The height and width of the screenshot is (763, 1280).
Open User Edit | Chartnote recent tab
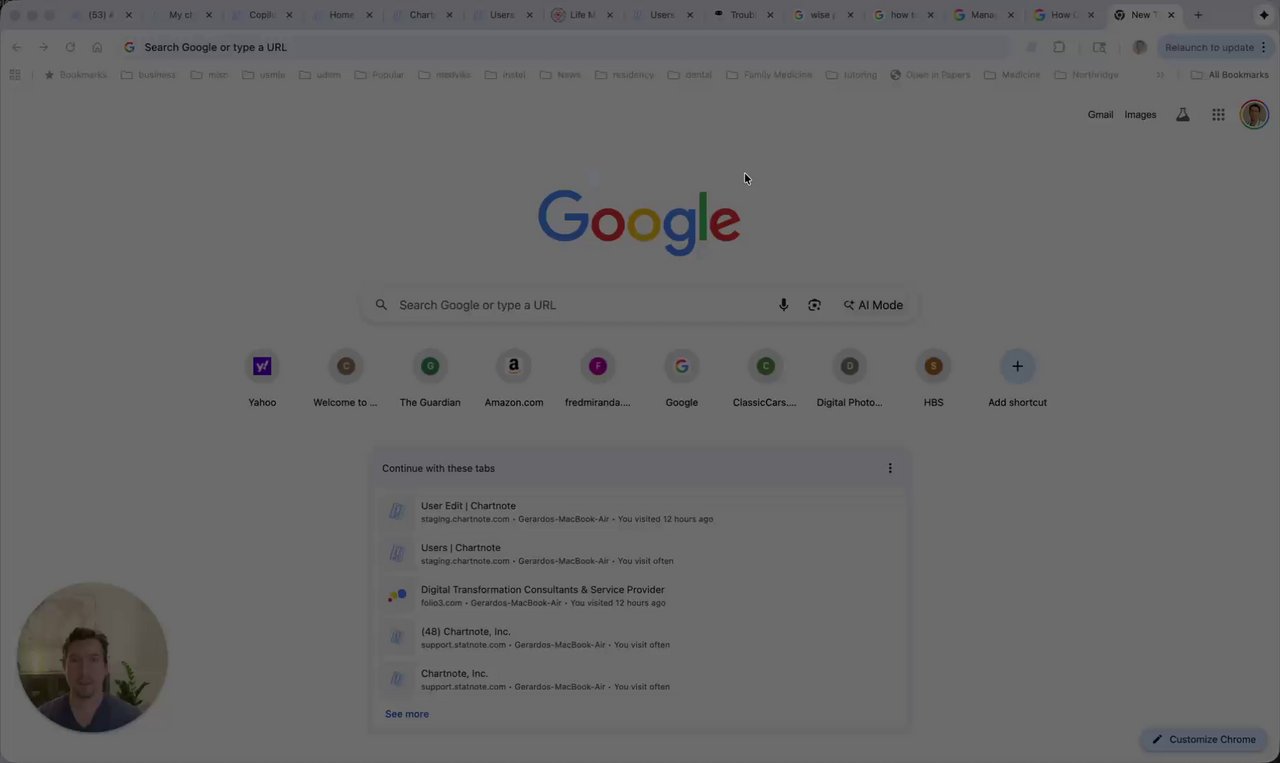tap(640, 512)
